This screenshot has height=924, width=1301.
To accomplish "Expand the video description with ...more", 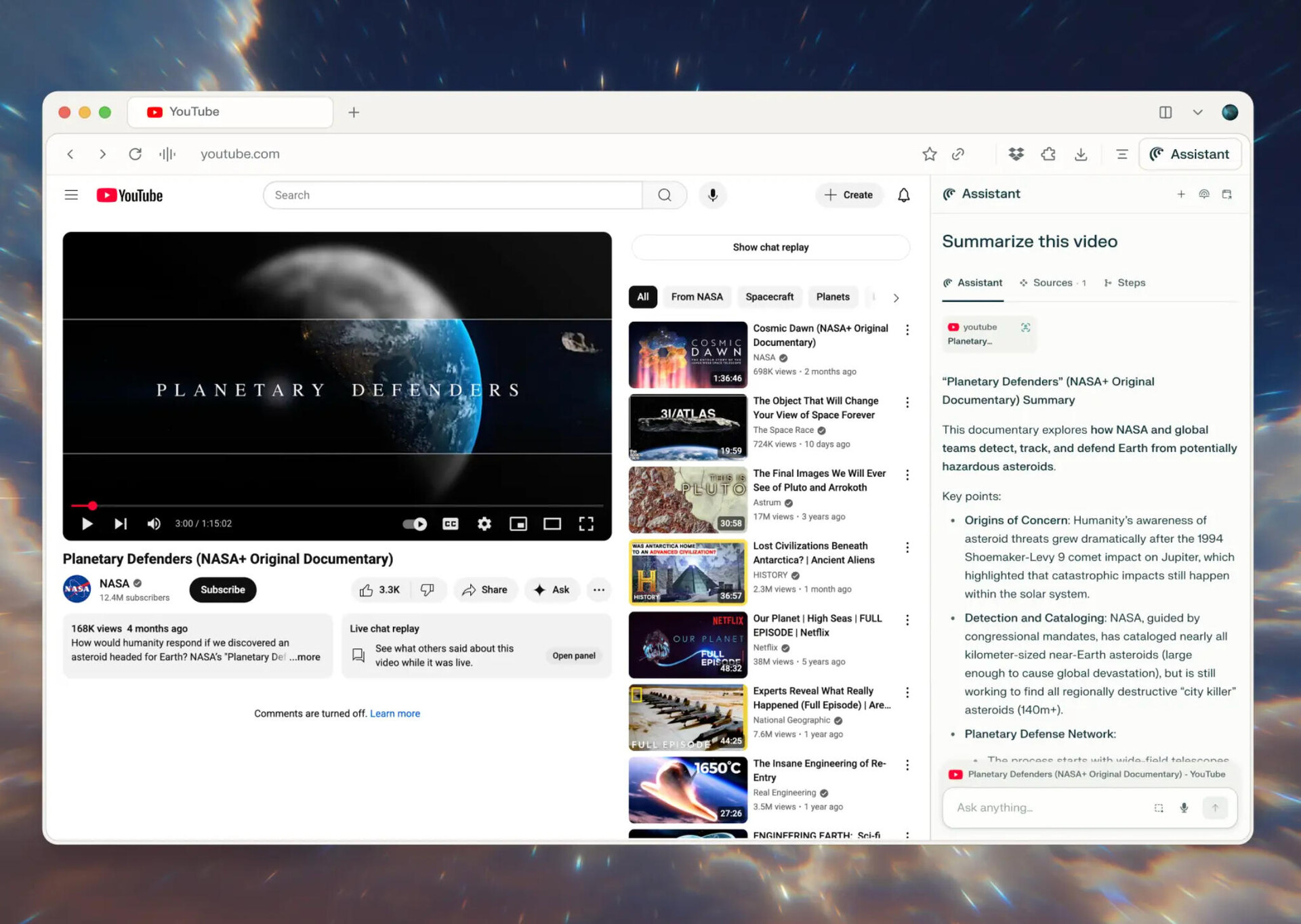I will point(305,656).
